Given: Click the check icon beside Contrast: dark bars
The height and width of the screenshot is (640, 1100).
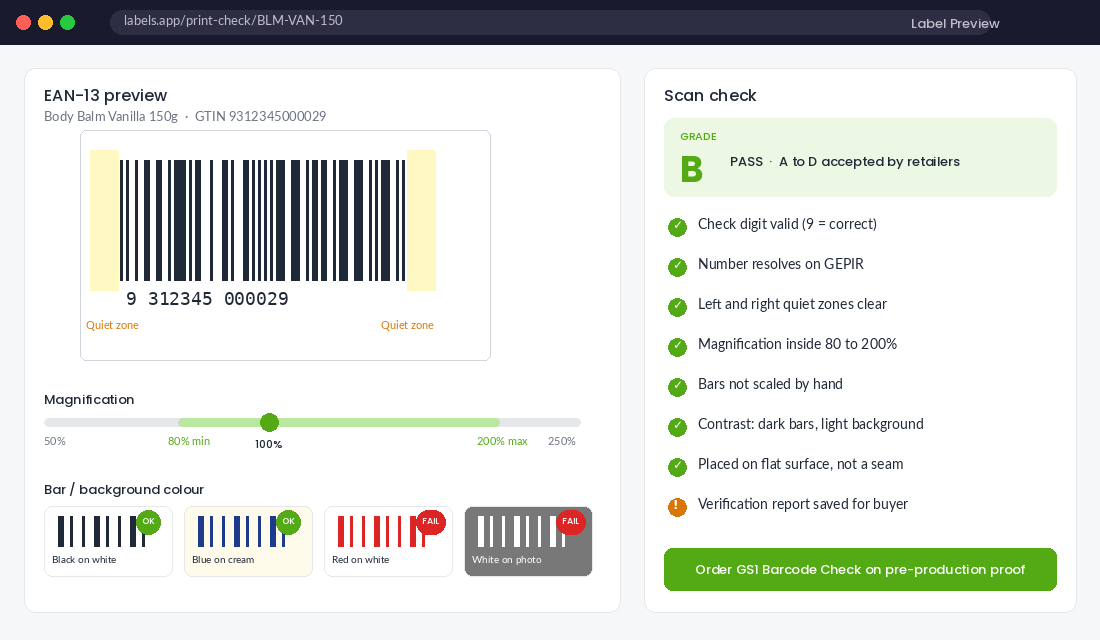Looking at the screenshot, I should click(677, 427).
